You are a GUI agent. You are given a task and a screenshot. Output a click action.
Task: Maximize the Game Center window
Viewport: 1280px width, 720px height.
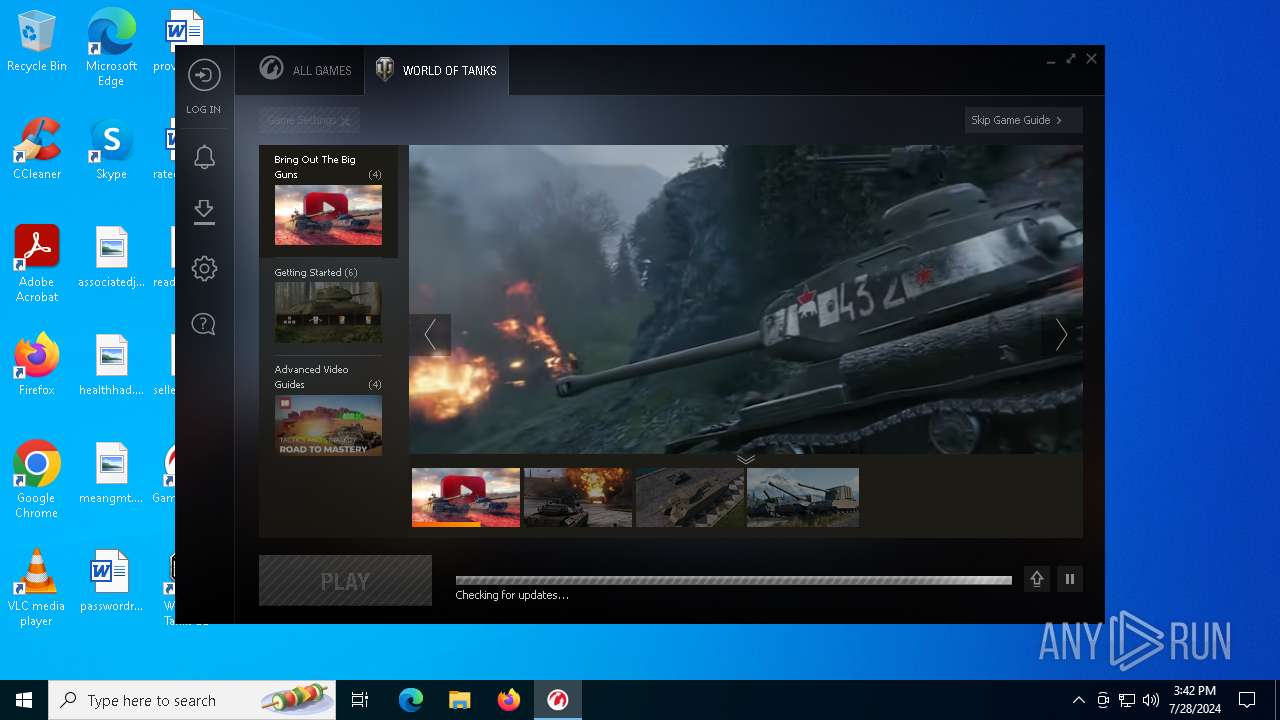coord(1071,59)
